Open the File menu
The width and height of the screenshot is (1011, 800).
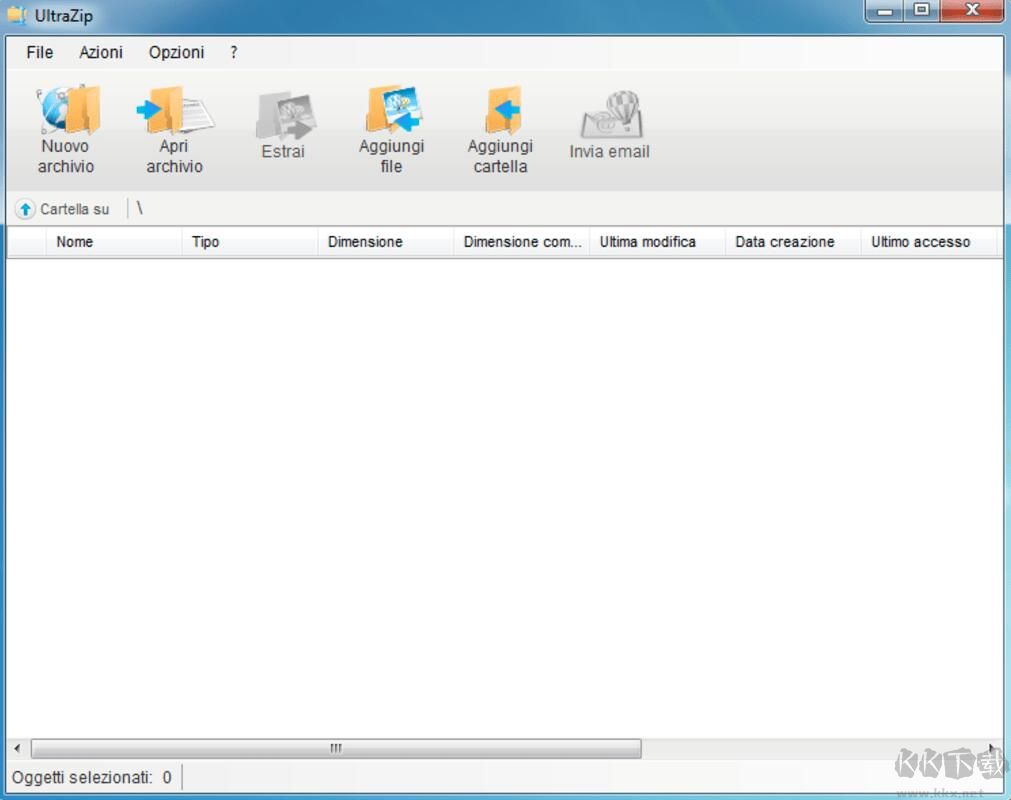click(x=40, y=52)
